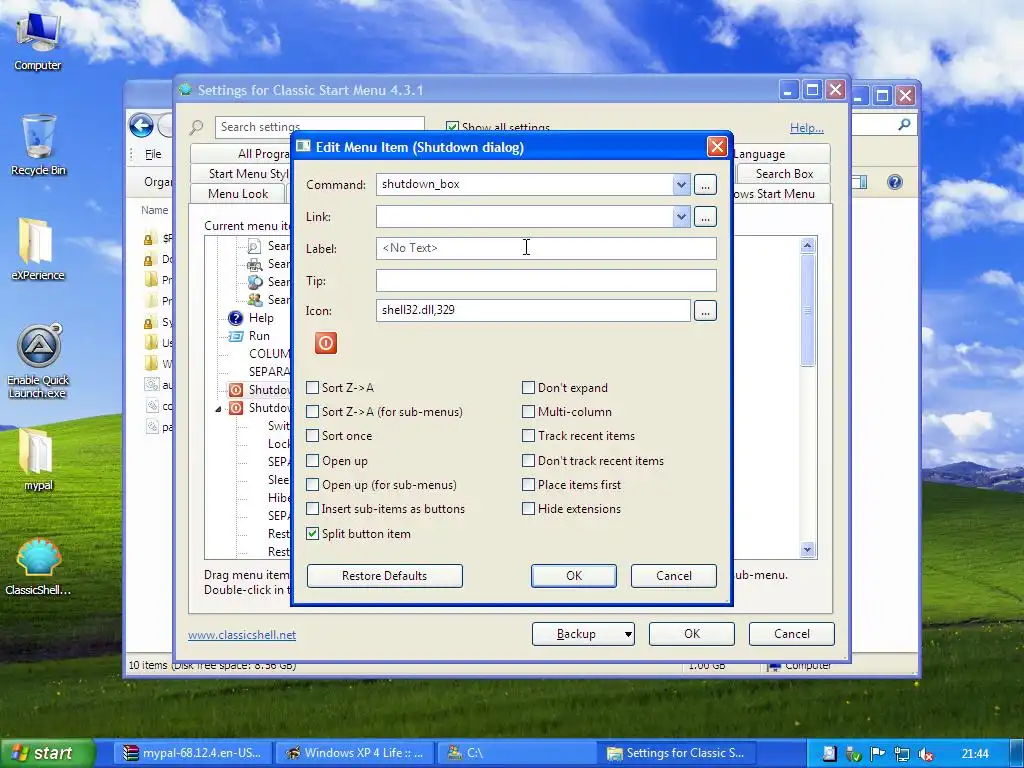Click the Icon path field
The width and height of the screenshot is (1024, 768).
[533, 310]
